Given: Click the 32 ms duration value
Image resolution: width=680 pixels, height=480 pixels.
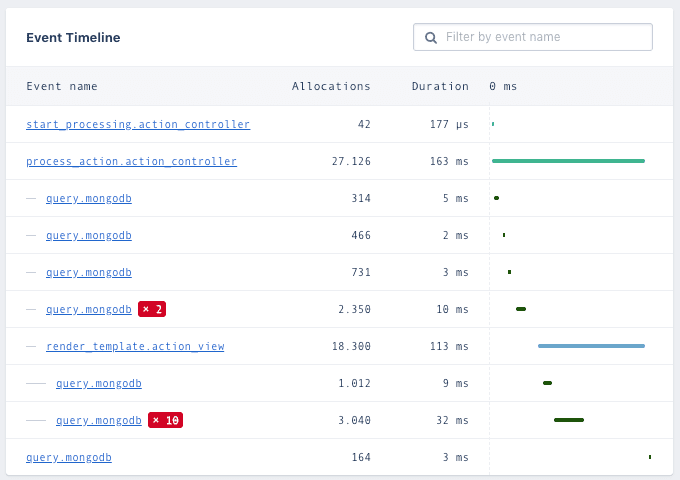Looking at the screenshot, I should pyautogui.click(x=452, y=421).
